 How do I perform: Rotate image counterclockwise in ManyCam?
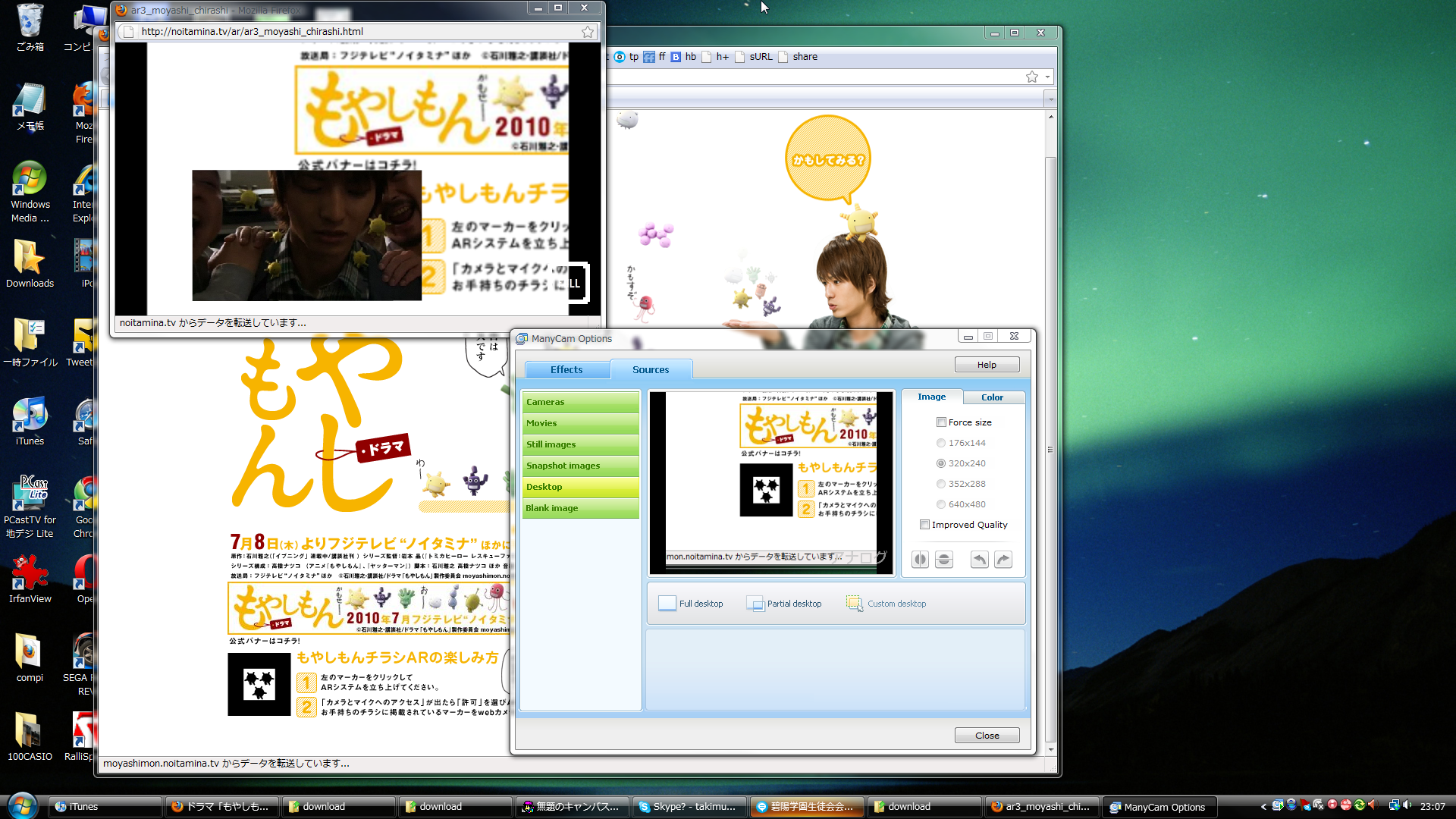(x=979, y=560)
